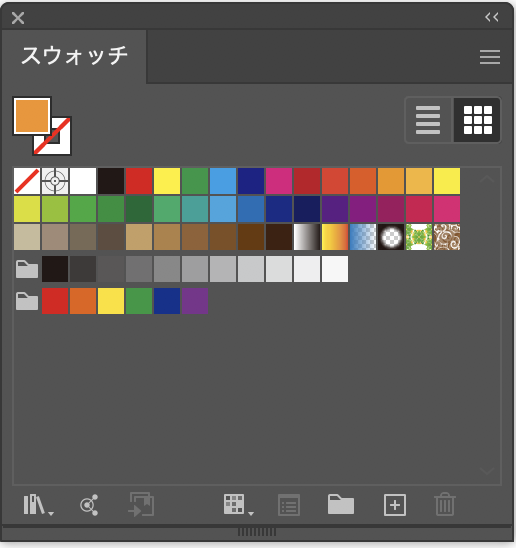This screenshot has height=548, width=516.
Task: Open the Swatch Libraries menu icon
Action: 38,505
